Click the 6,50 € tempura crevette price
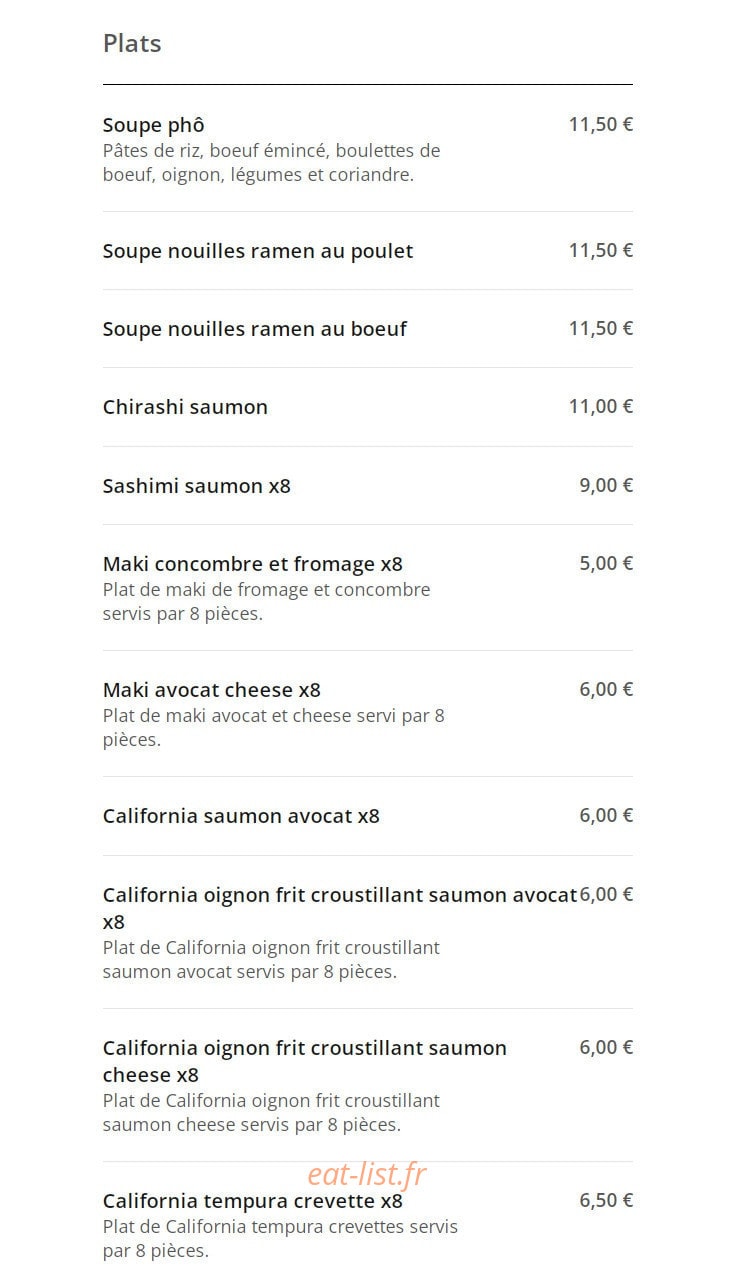 point(606,1200)
